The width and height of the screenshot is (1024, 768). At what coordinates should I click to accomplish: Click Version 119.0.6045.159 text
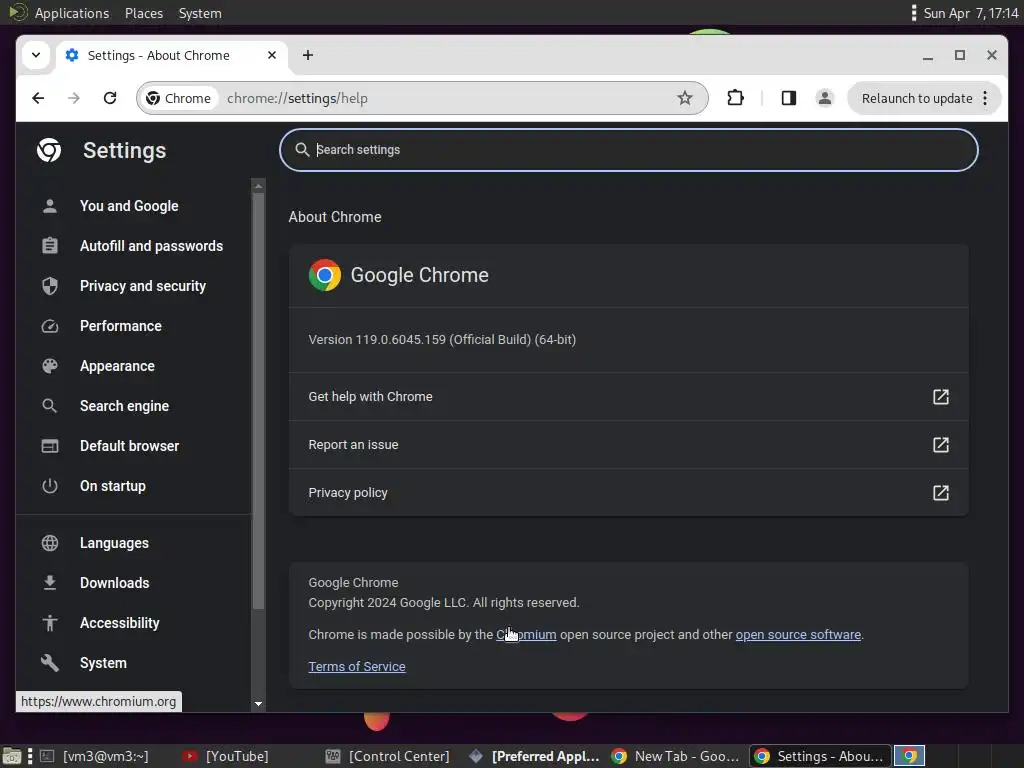click(442, 340)
